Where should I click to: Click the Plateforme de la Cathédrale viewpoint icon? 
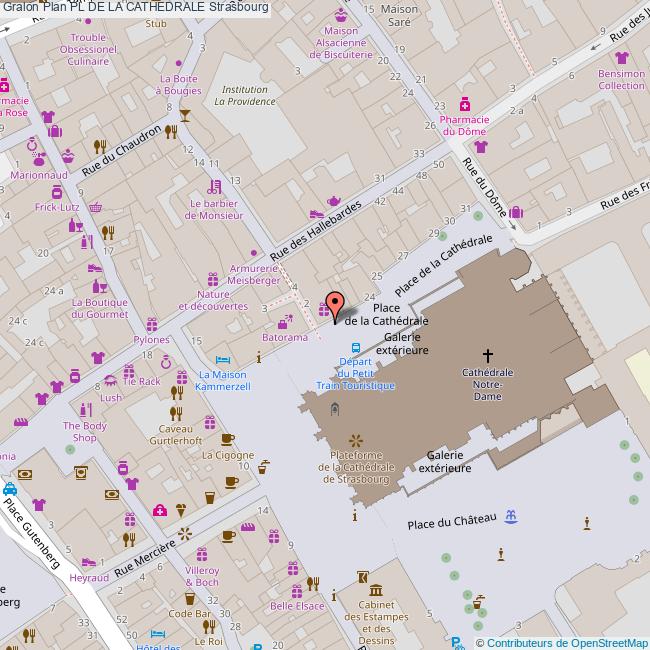pyautogui.click(x=355, y=440)
